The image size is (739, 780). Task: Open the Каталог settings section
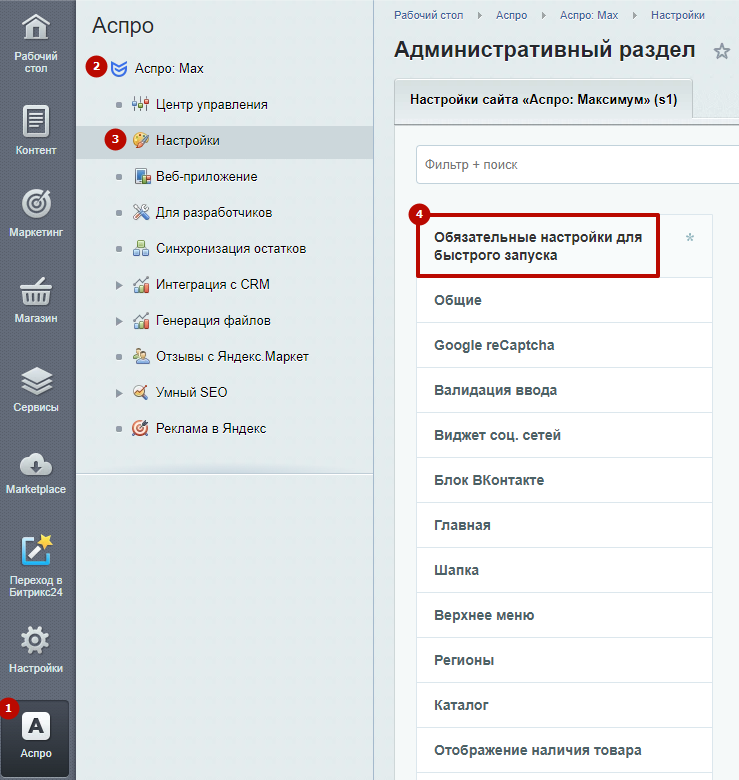pos(564,705)
